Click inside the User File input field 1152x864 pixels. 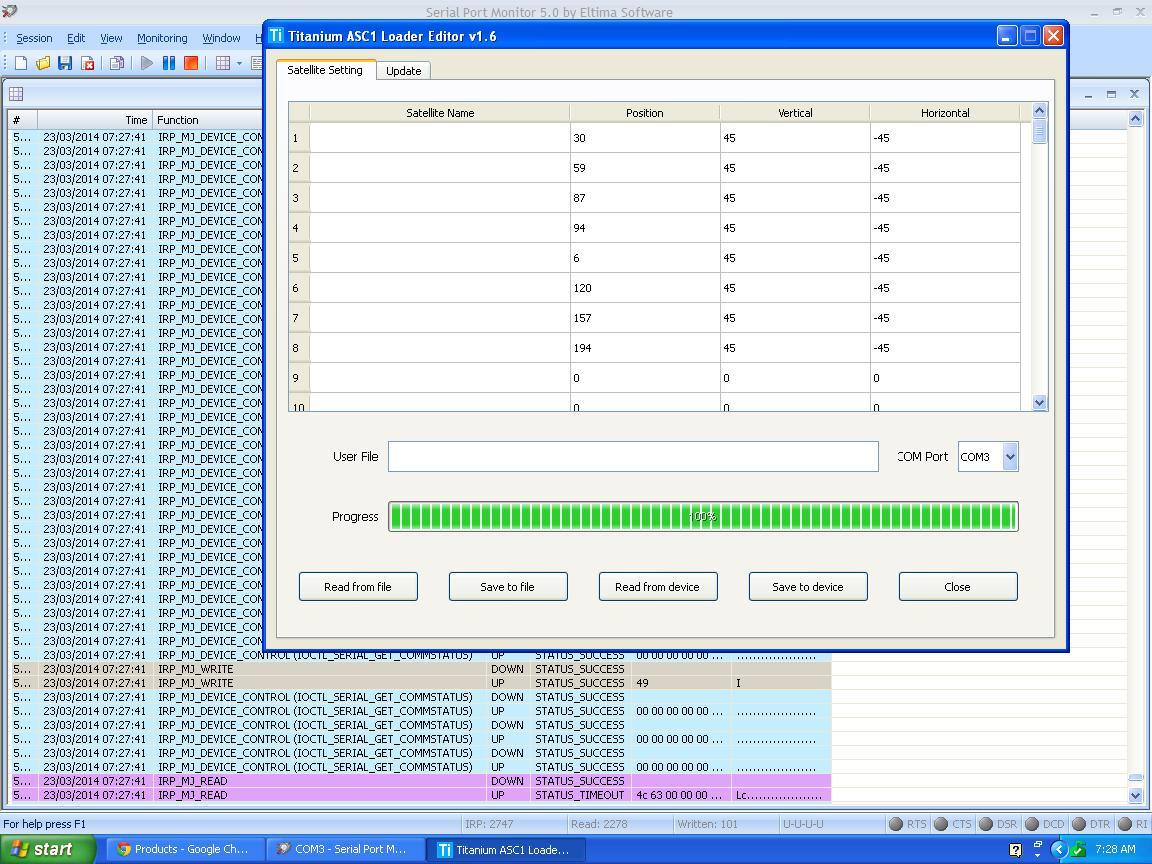click(x=633, y=457)
